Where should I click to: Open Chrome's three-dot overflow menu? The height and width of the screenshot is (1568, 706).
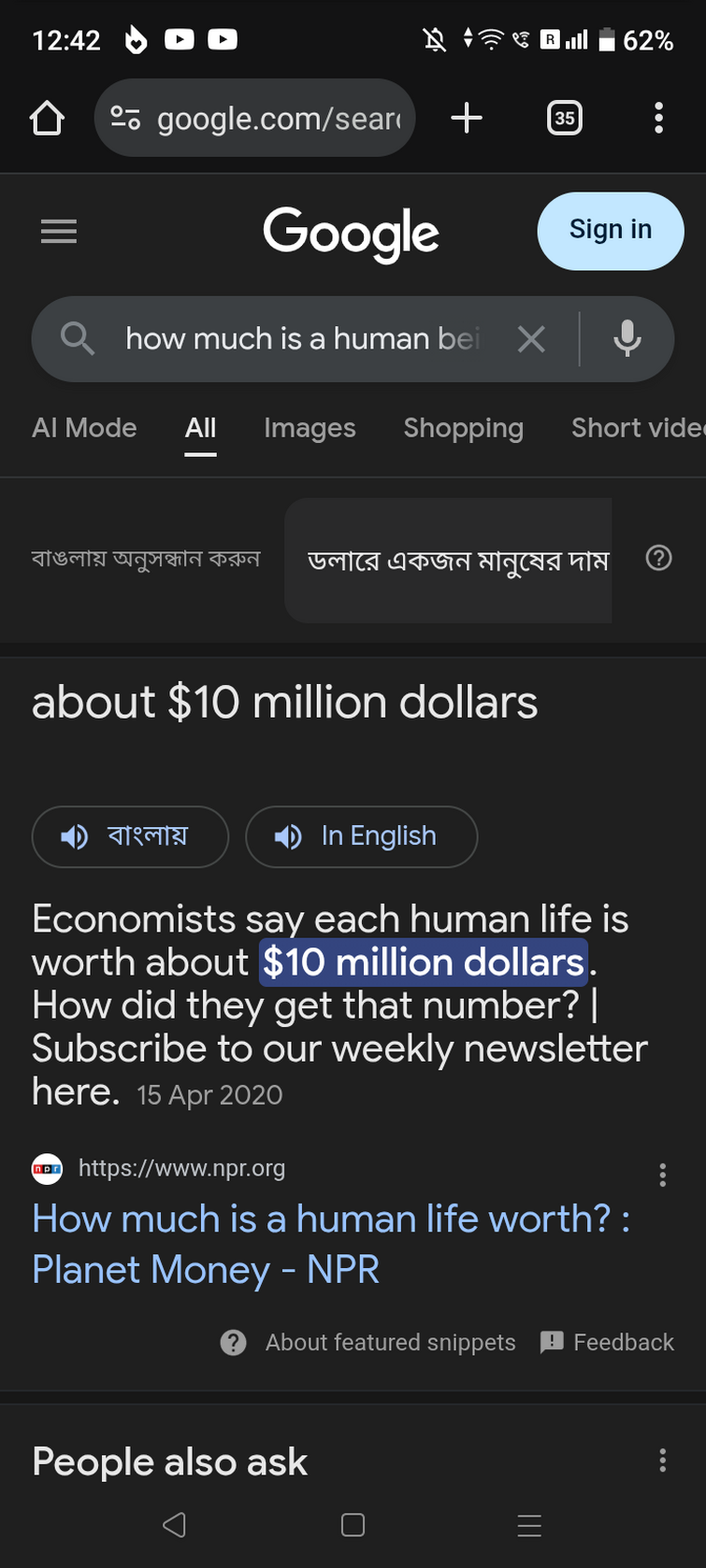coord(658,119)
